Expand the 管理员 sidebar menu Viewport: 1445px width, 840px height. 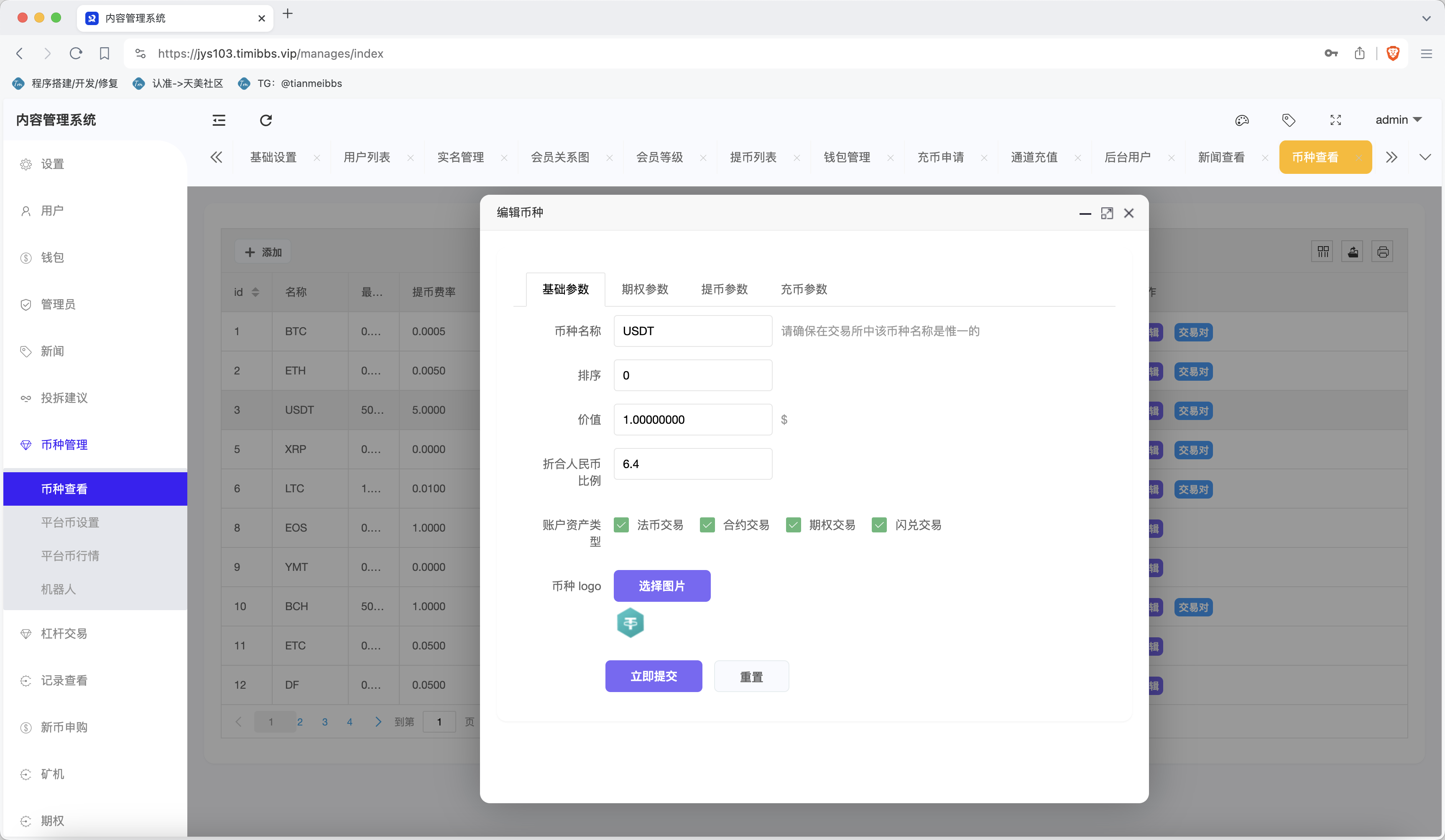(x=95, y=304)
